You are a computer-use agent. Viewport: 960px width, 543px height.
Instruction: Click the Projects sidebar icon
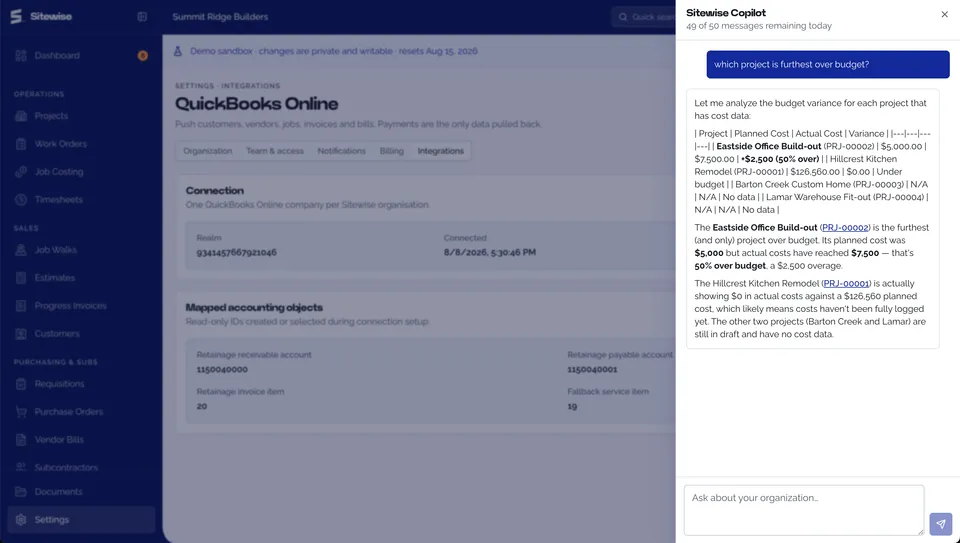21,116
